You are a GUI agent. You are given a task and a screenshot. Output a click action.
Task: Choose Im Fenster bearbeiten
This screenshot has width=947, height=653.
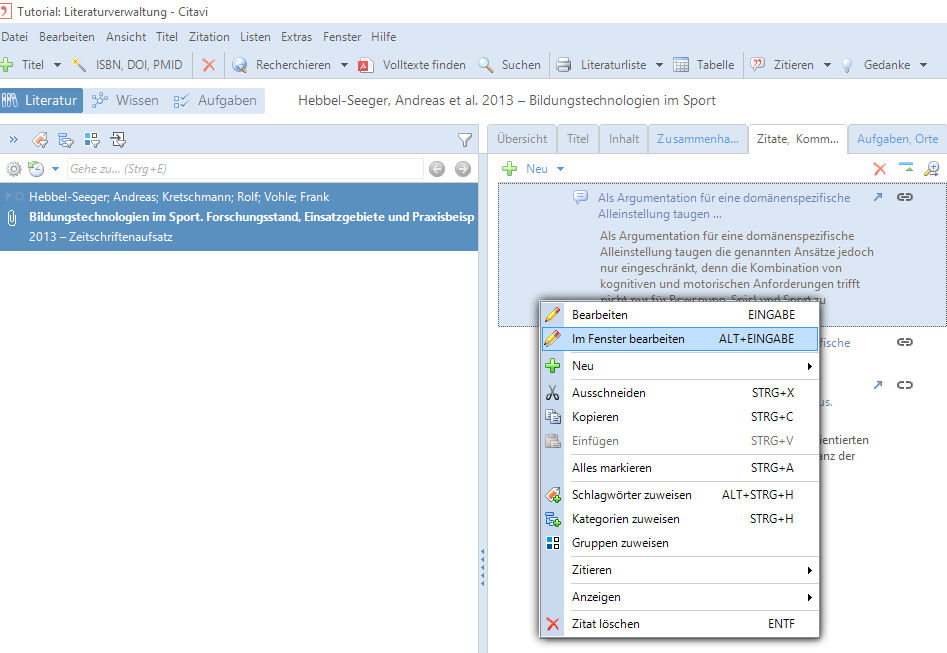click(x=679, y=339)
